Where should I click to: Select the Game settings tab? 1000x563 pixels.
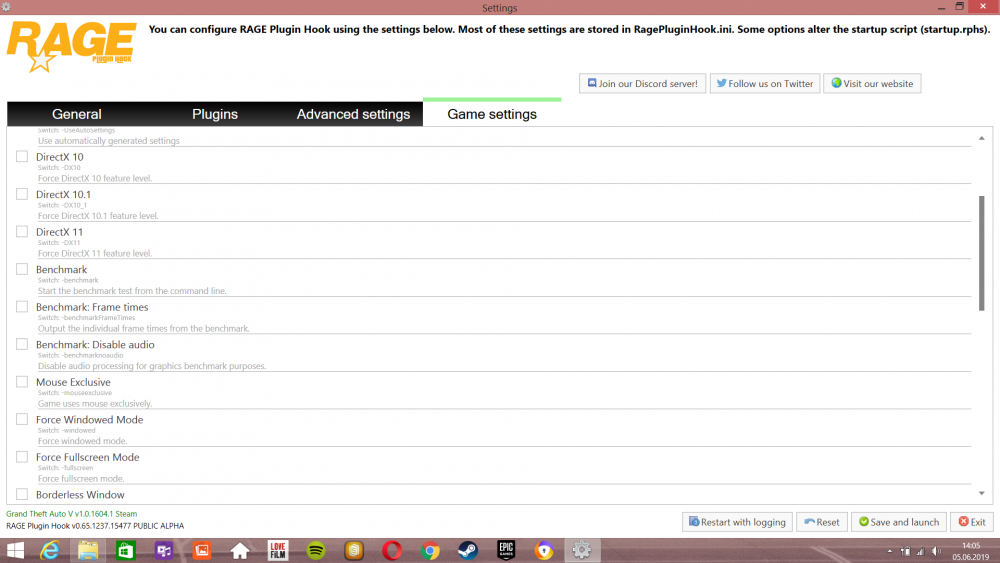click(x=492, y=114)
